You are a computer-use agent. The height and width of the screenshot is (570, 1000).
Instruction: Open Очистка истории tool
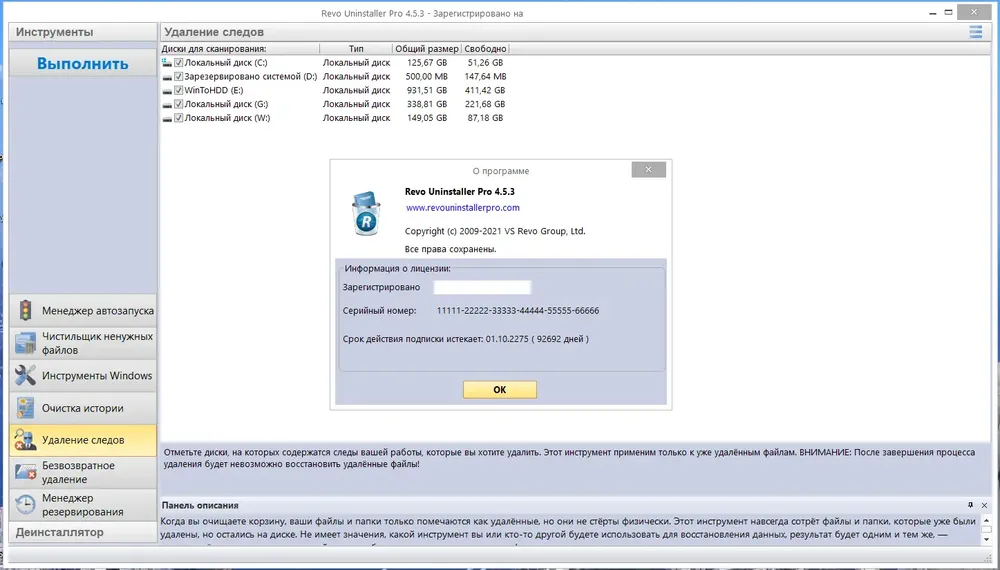coord(83,408)
